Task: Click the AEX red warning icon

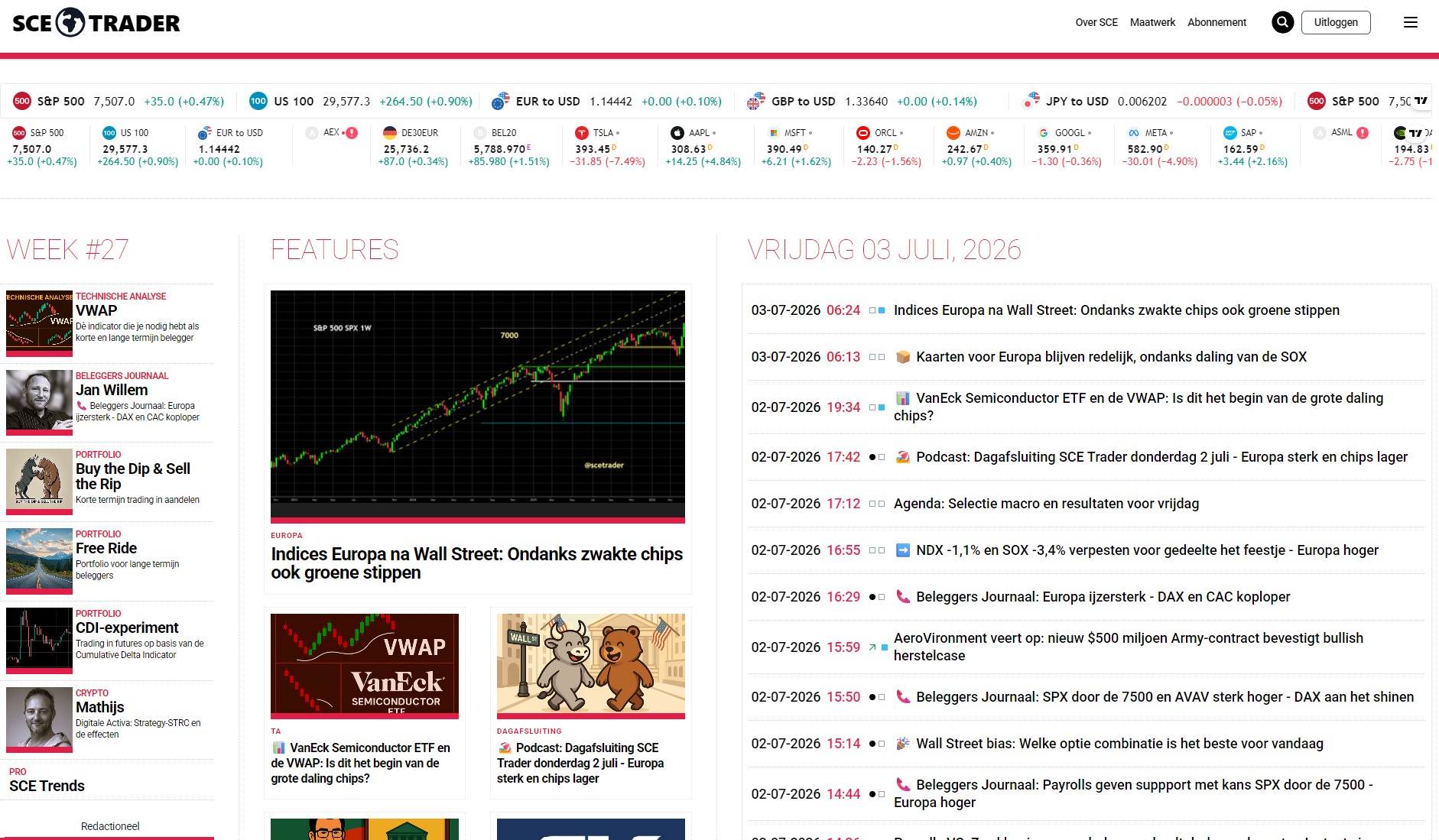Action: pos(352,133)
